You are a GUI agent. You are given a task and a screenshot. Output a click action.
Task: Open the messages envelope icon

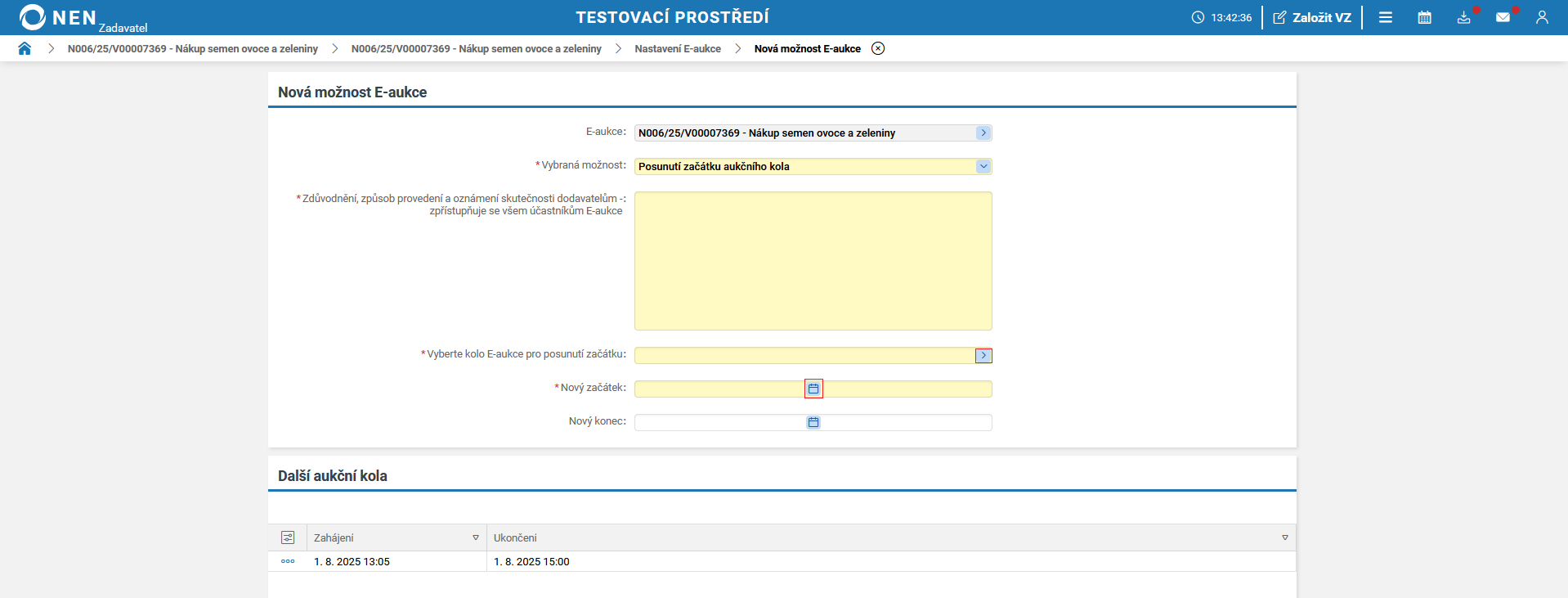1503,17
